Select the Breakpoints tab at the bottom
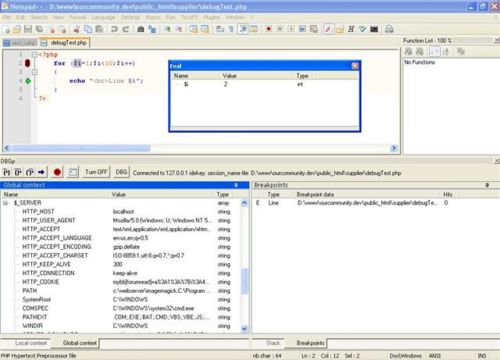500x360 pixels. (x=310, y=343)
